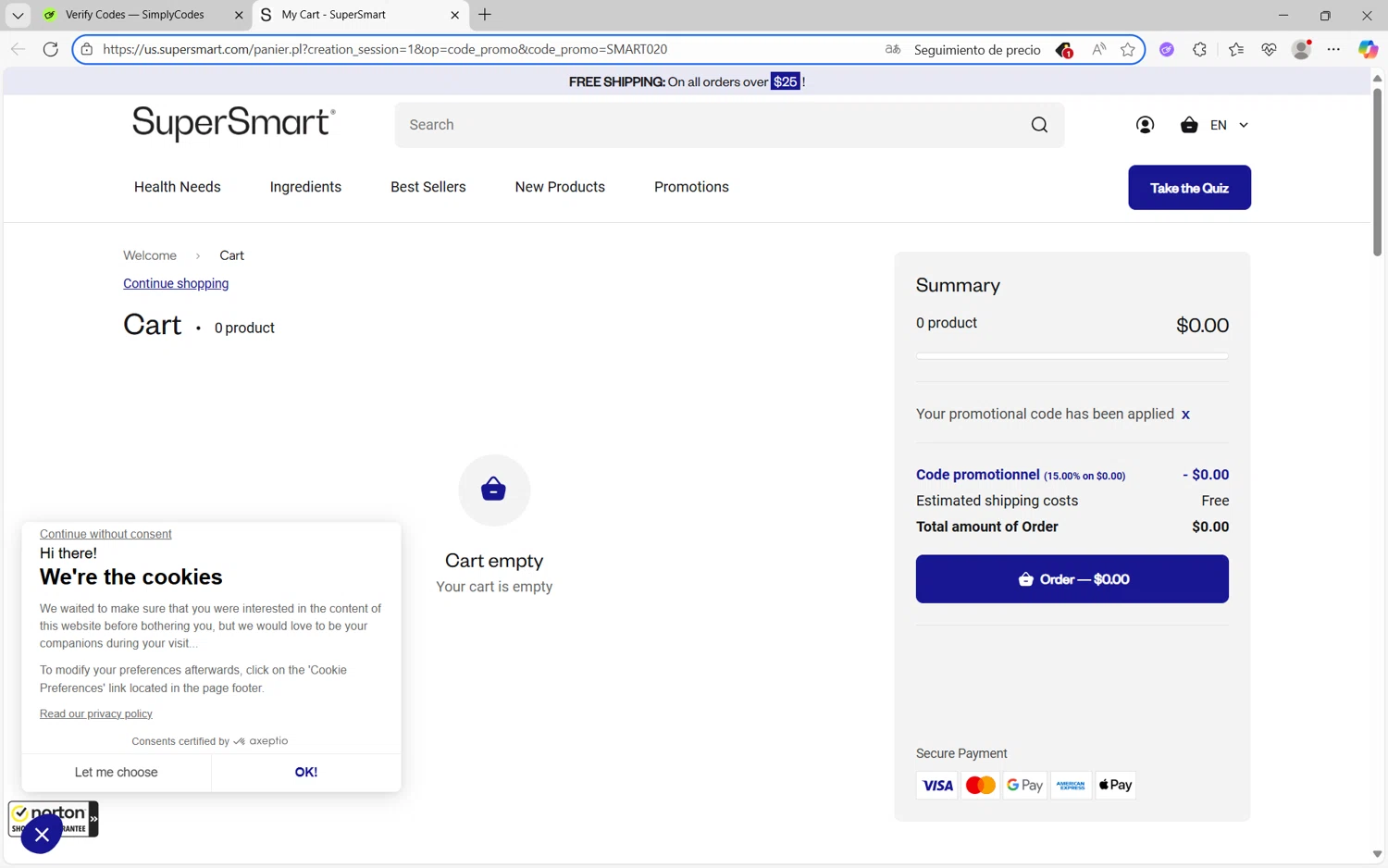
Task: View site information lock icon
Action: pos(87,49)
